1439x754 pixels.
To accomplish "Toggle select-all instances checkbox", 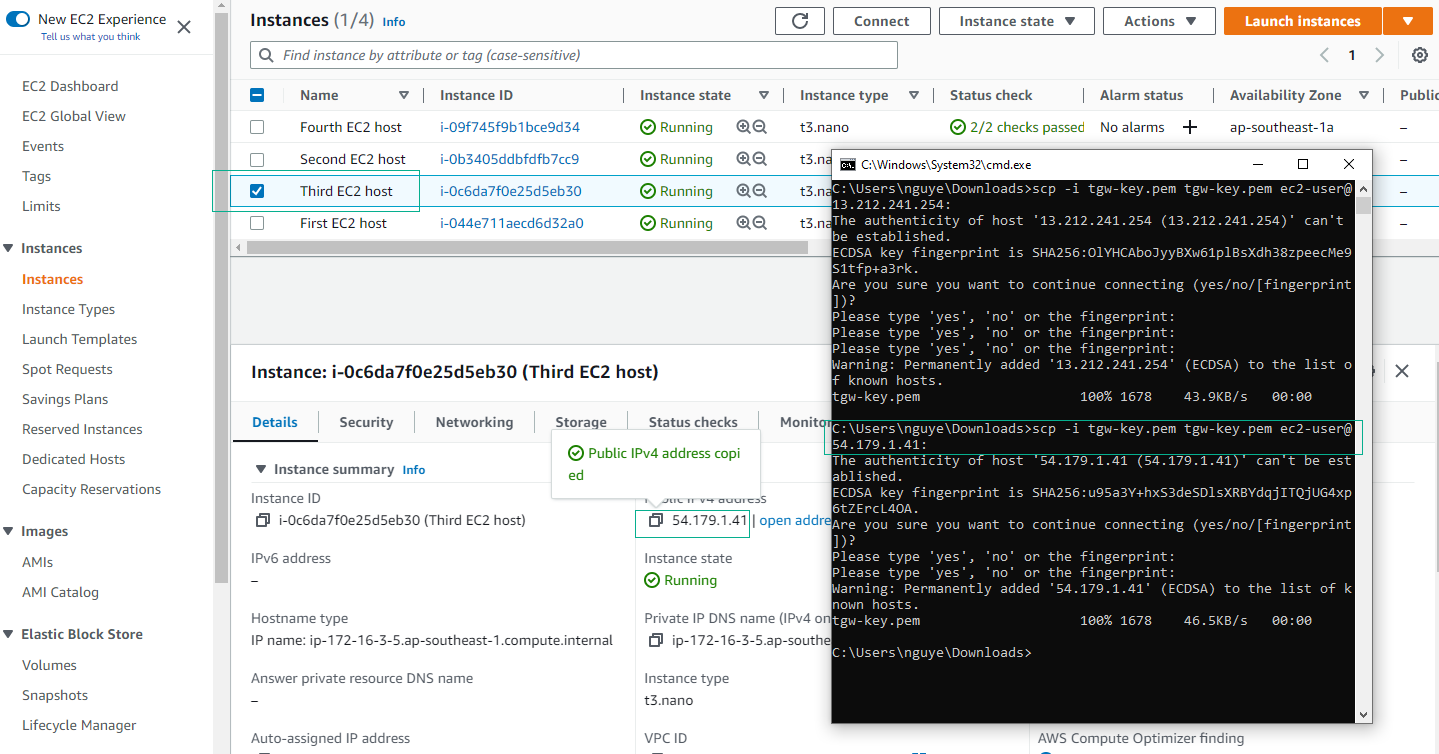I will [x=257, y=95].
